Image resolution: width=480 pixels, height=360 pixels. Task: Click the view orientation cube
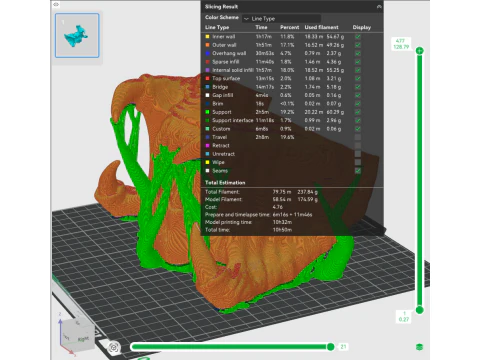77,335
